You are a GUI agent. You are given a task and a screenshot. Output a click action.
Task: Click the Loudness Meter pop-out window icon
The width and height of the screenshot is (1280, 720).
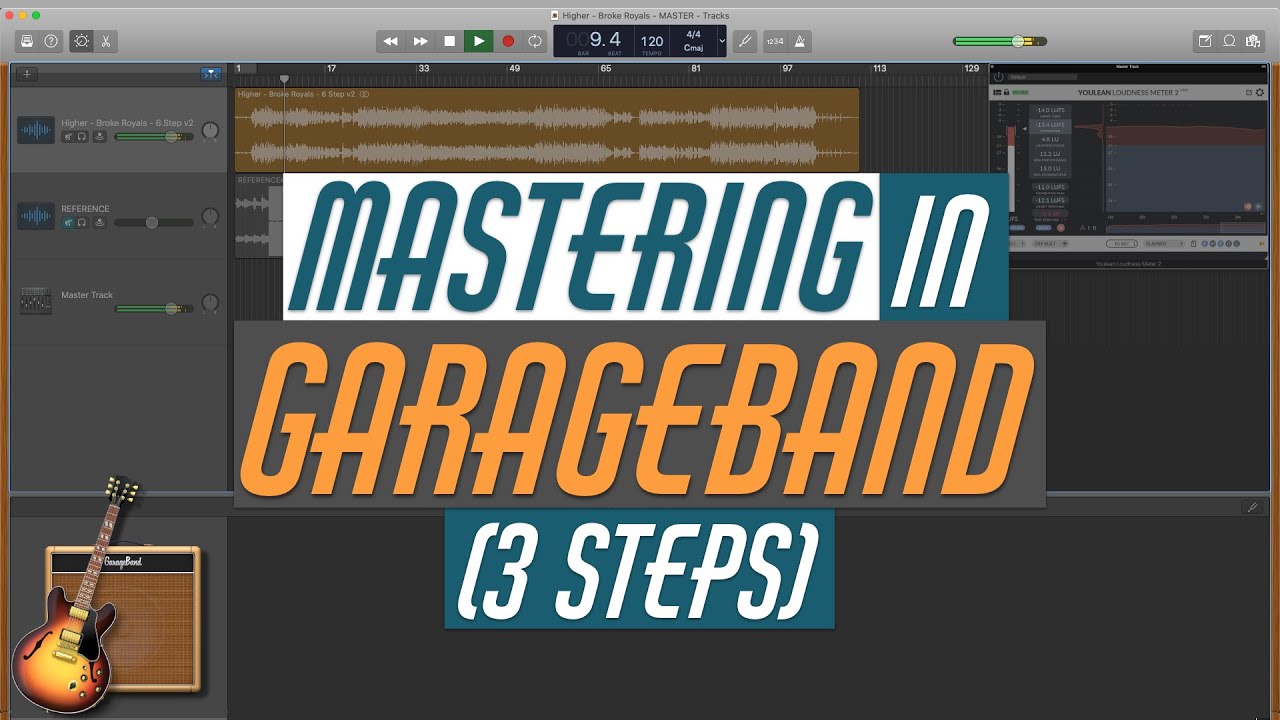coord(1248,92)
